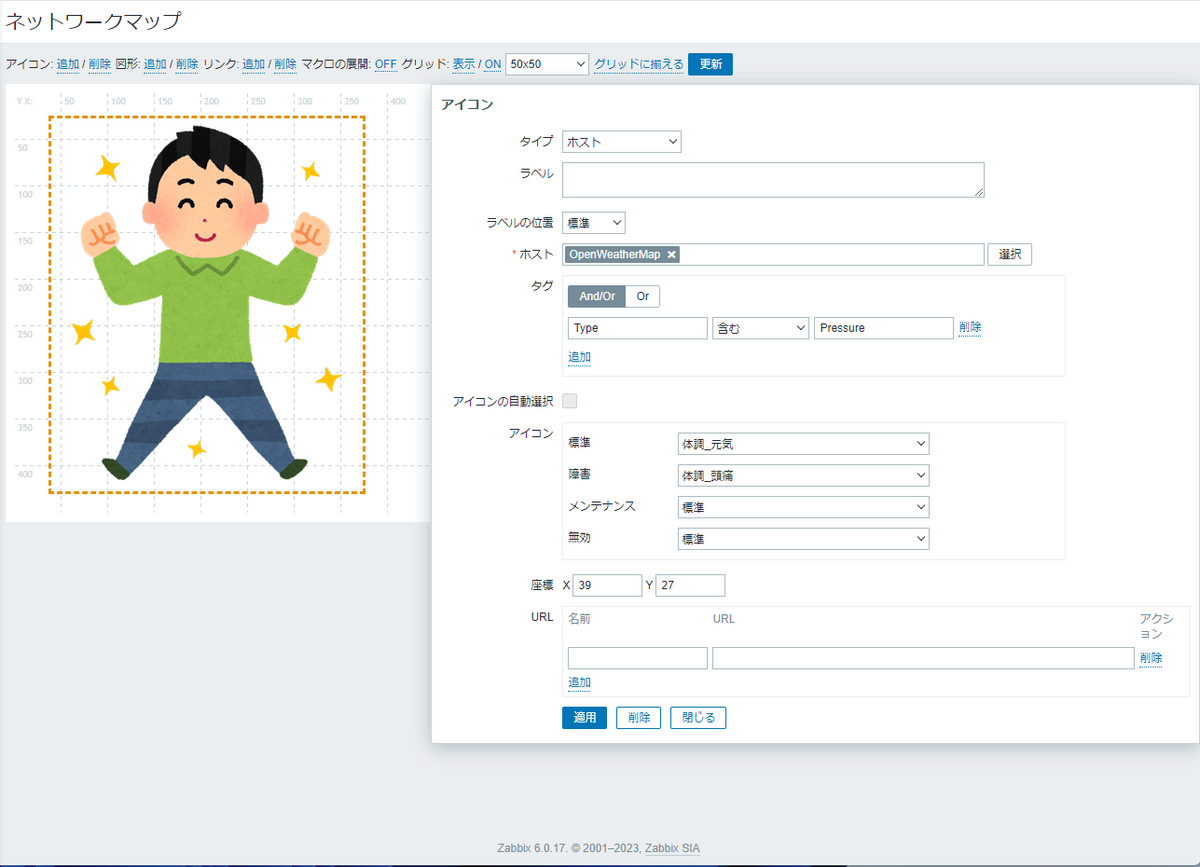Screen dimensions: 1200x867
Task: Click 追加 link next to リンク
Action: point(254,64)
